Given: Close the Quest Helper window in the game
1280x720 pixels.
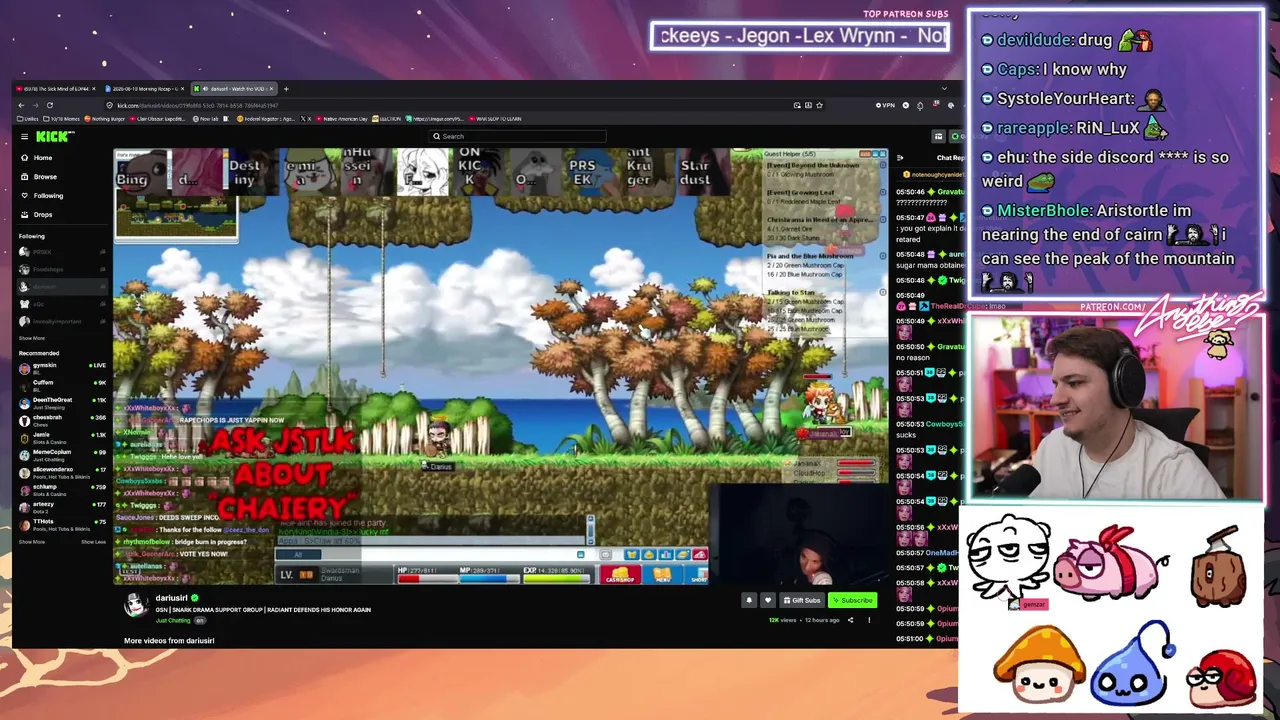Looking at the screenshot, I should 881,154.
